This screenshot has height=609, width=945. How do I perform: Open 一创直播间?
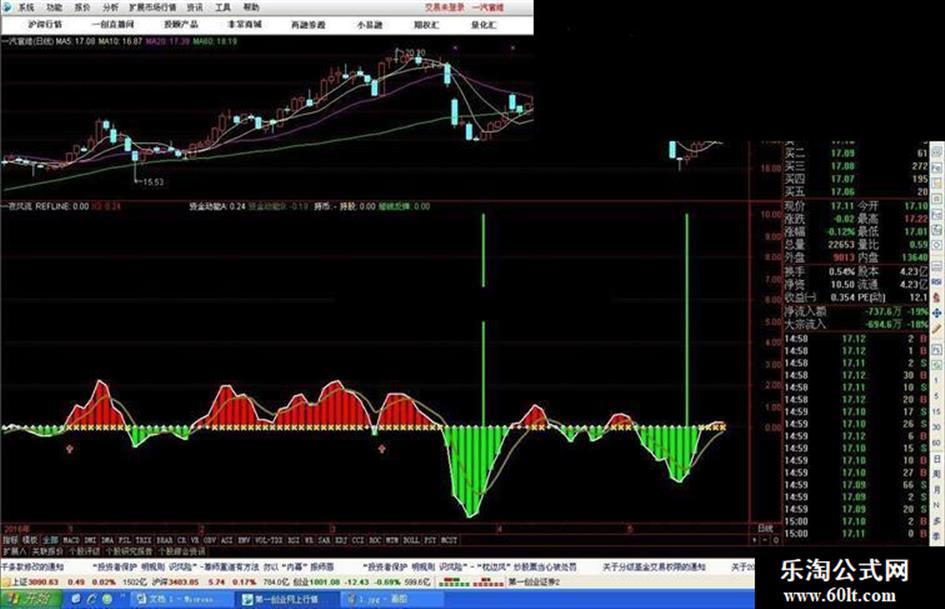(x=113, y=25)
